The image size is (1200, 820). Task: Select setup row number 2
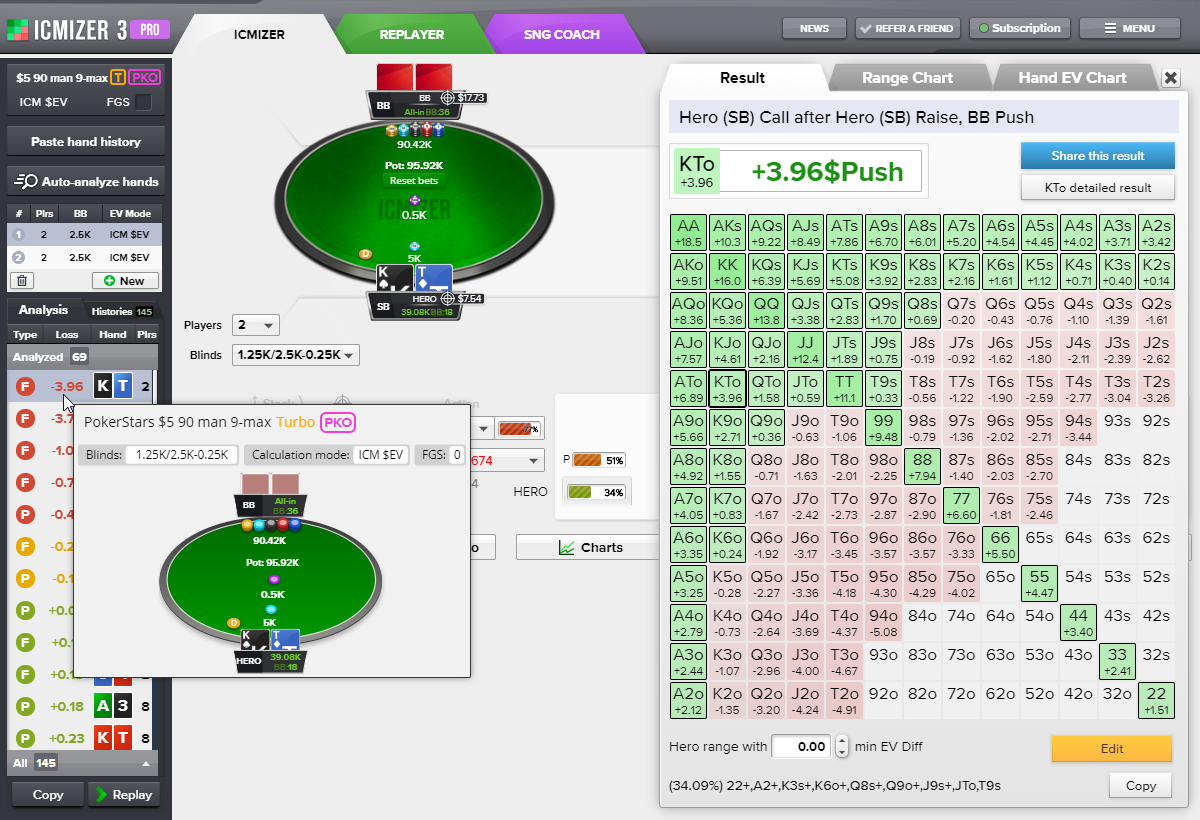(x=83, y=257)
